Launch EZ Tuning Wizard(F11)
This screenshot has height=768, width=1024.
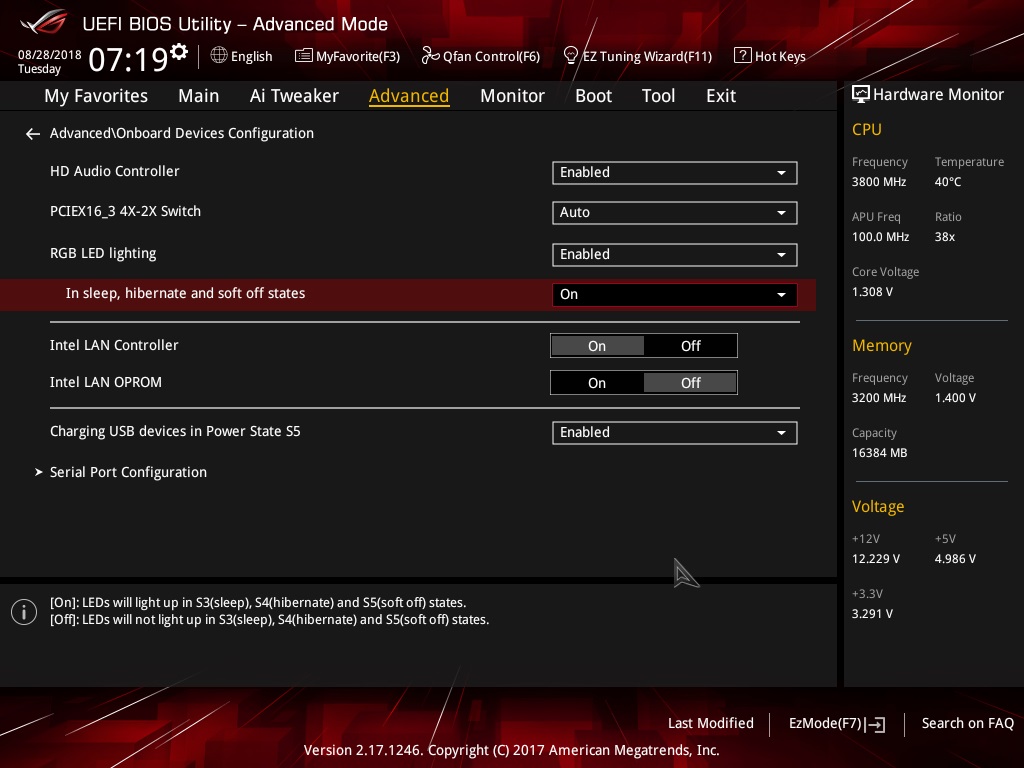coord(637,56)
